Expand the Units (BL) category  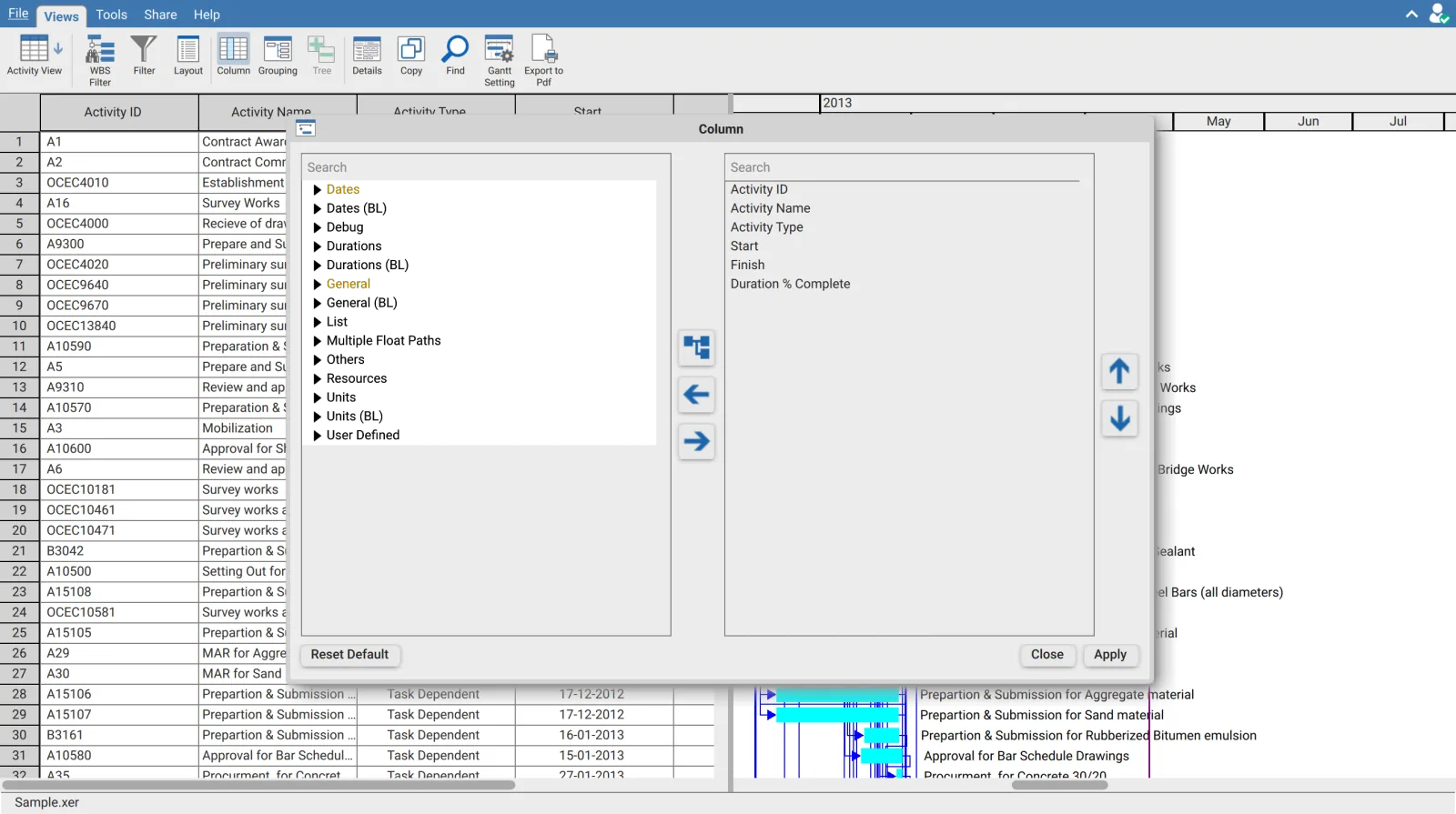[318, 417]
